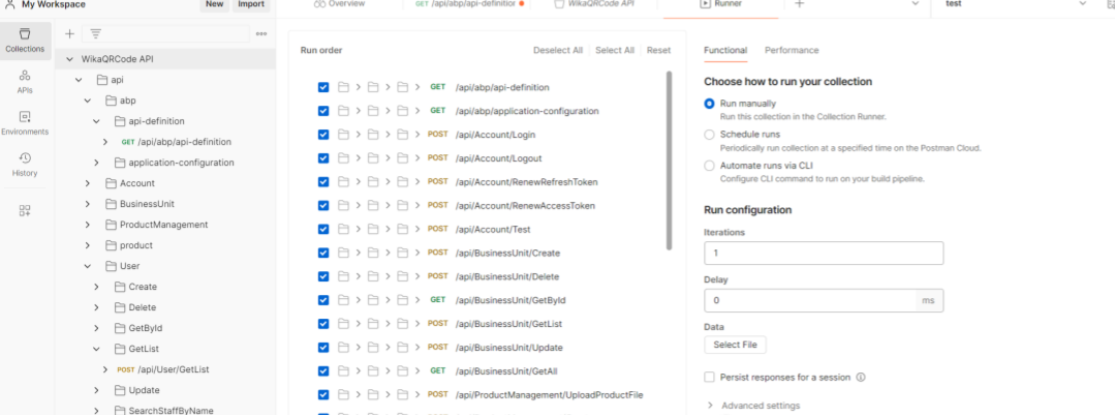
Task: Click the Delay input field
Action: [x=811, y=301]
